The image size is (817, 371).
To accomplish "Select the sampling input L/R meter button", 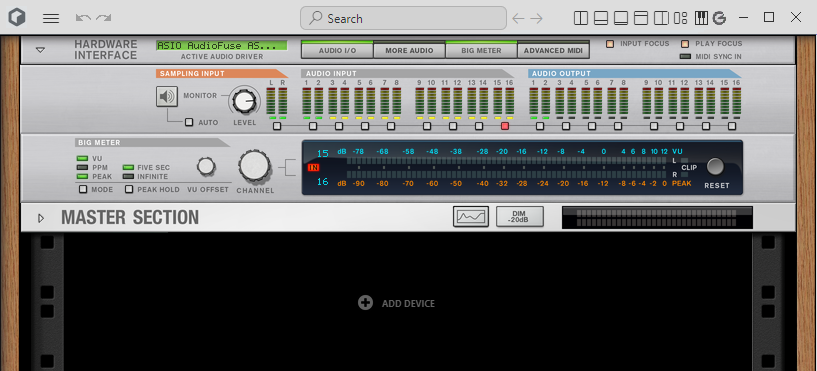I will click(x=277, y=126).
